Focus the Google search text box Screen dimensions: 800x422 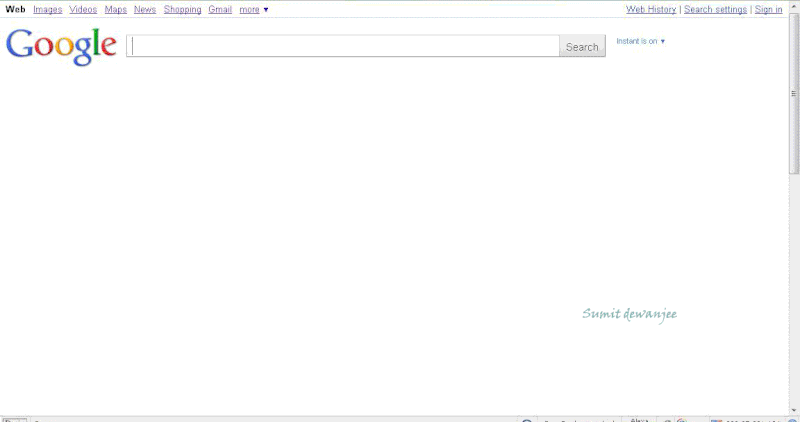(x=343, y=46)
